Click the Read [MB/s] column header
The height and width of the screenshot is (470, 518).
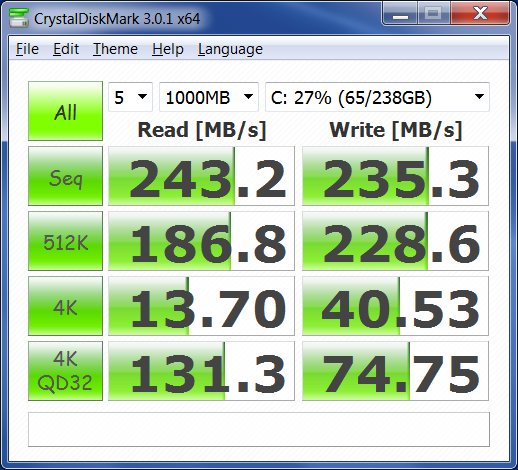[202, 130]
